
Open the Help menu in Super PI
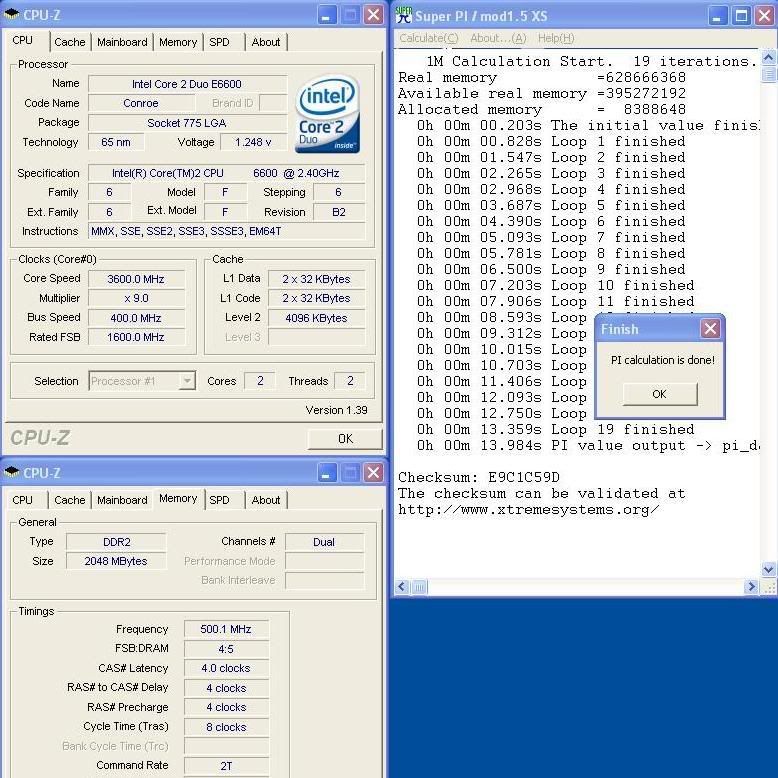(556, 38)
